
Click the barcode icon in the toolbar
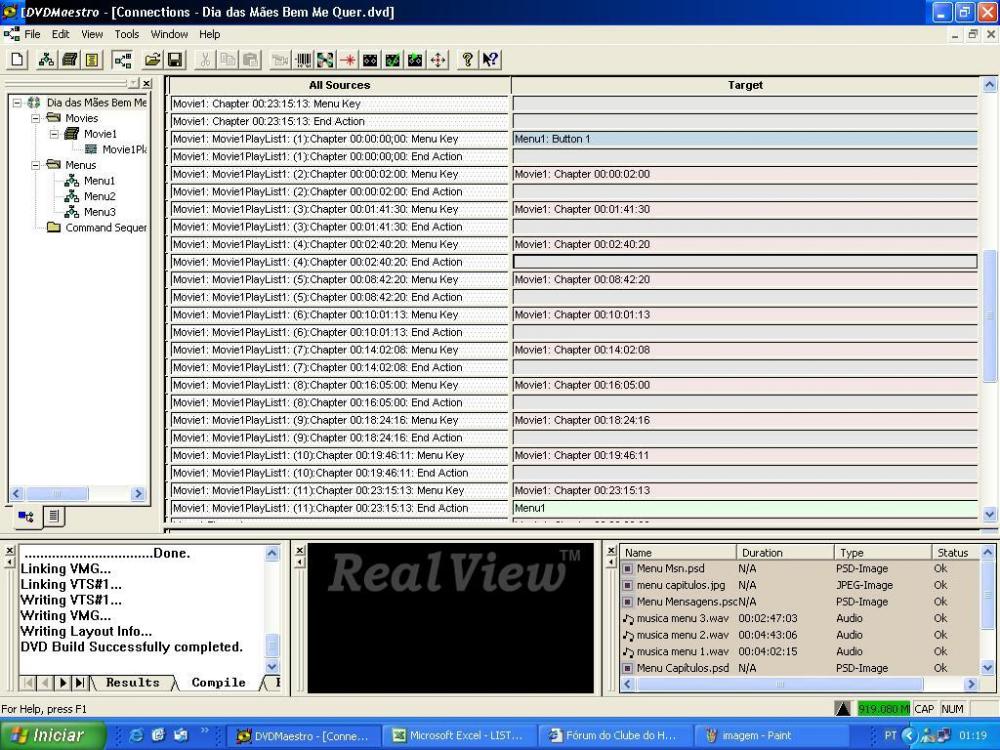point(304,60)
